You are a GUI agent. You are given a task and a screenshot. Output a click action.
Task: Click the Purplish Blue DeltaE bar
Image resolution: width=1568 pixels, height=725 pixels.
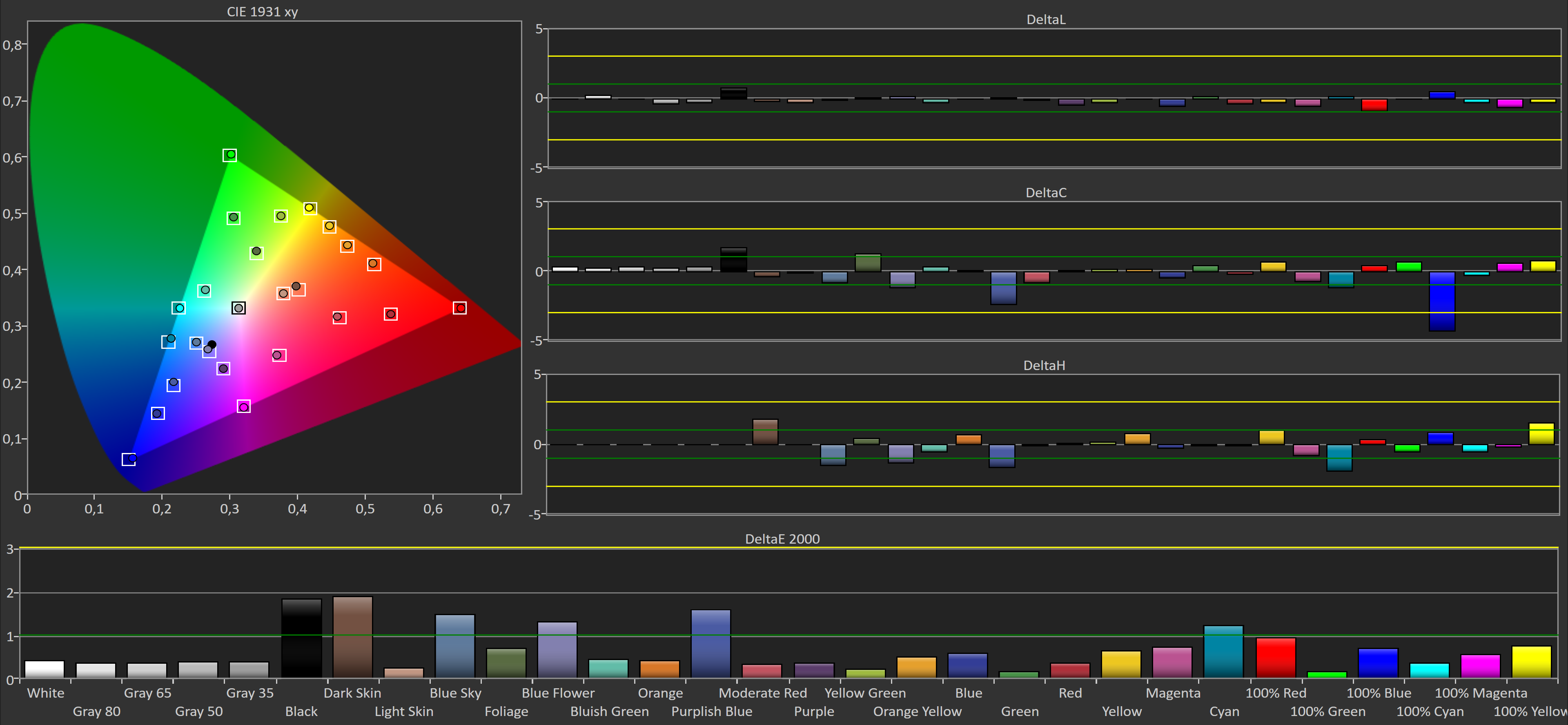coord(710,643)
